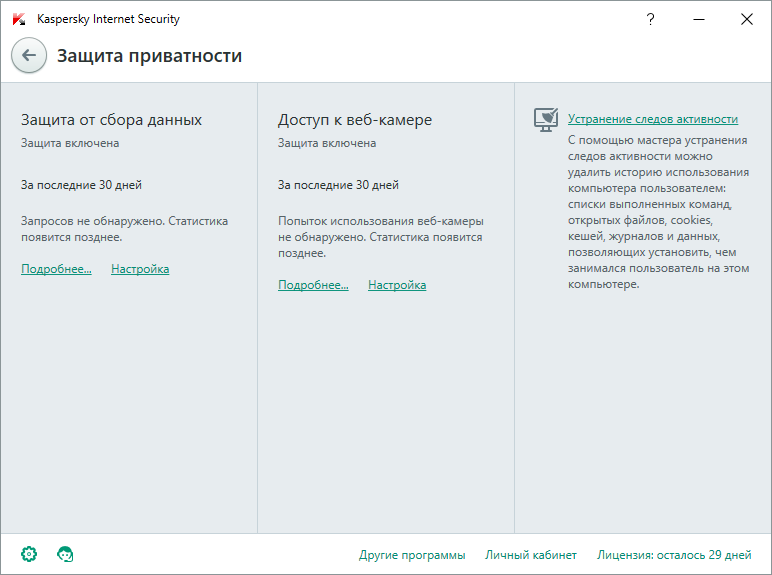Screen dimensions: 772x575
Task: Open Устранение следов активности link
Action: point(653,119)
